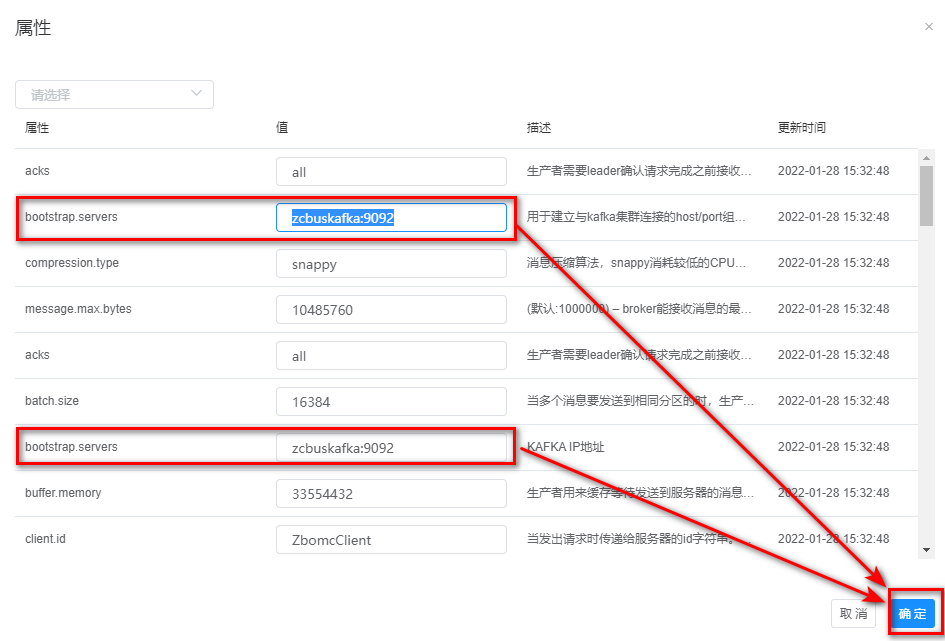This screenshot has height=641, width=945.
Task: Select the client.id property name
Action: click(46, 539)
